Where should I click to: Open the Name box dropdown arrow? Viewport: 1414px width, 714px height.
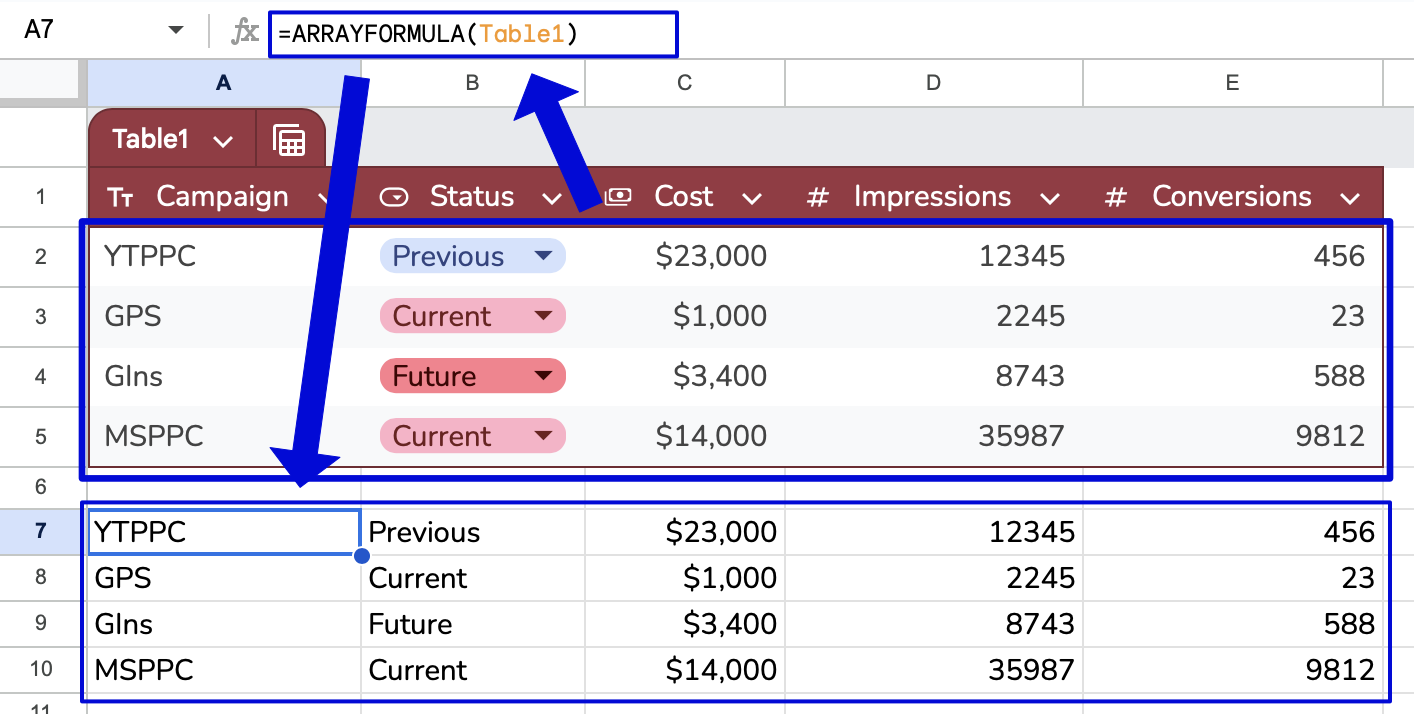(176, 30)
